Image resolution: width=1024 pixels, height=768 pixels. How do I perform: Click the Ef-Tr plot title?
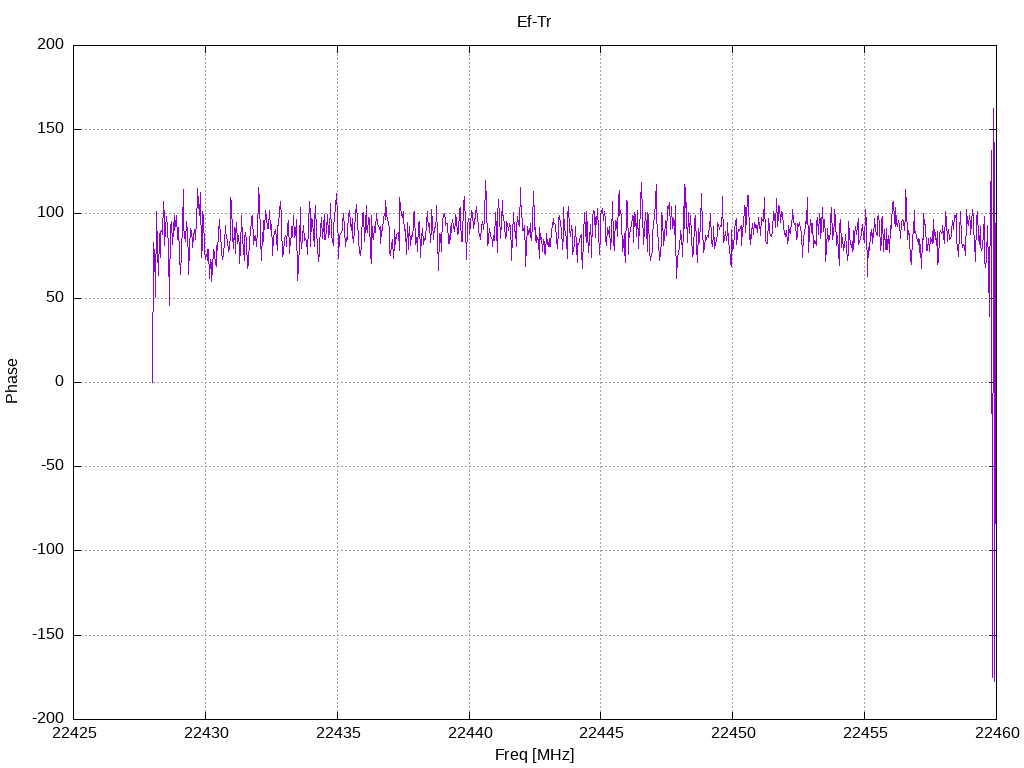tap(534, 21)
